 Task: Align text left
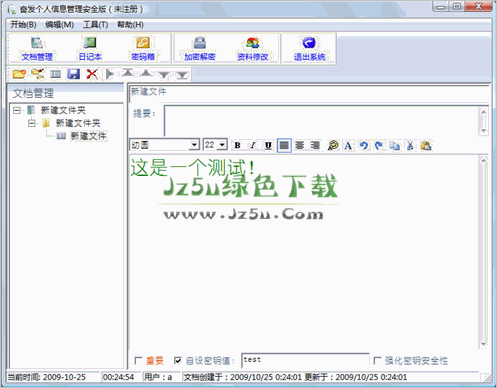pos(284,145)
